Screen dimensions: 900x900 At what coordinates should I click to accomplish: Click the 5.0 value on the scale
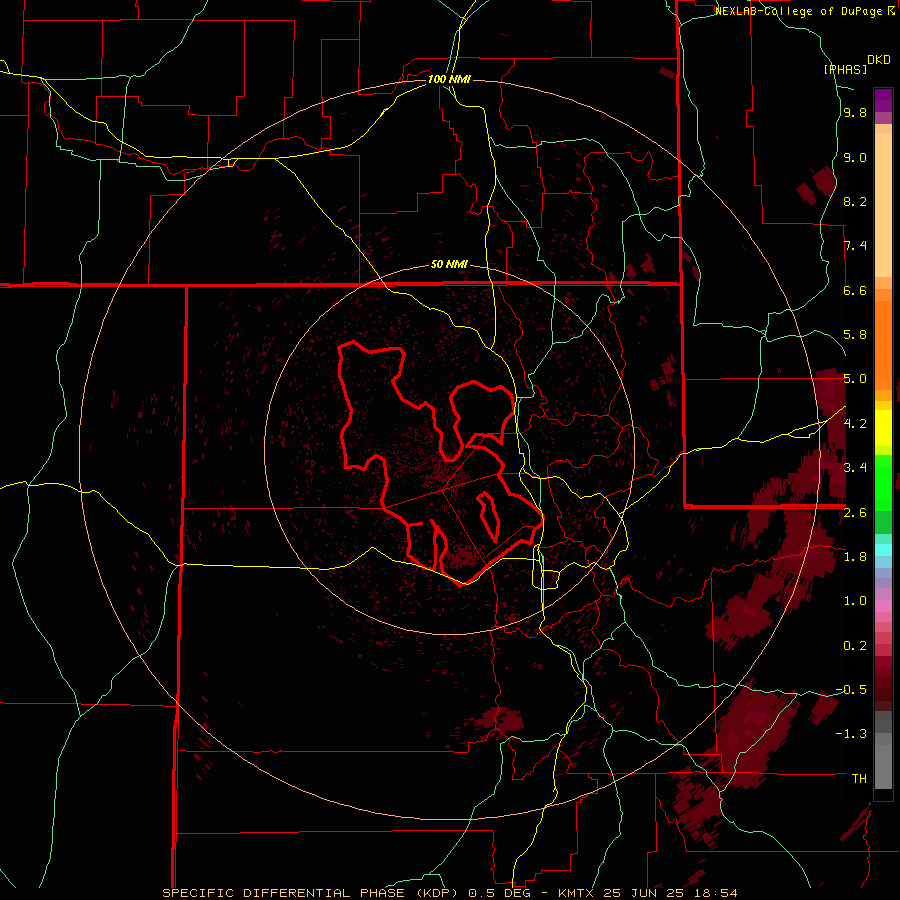[855, 379]
